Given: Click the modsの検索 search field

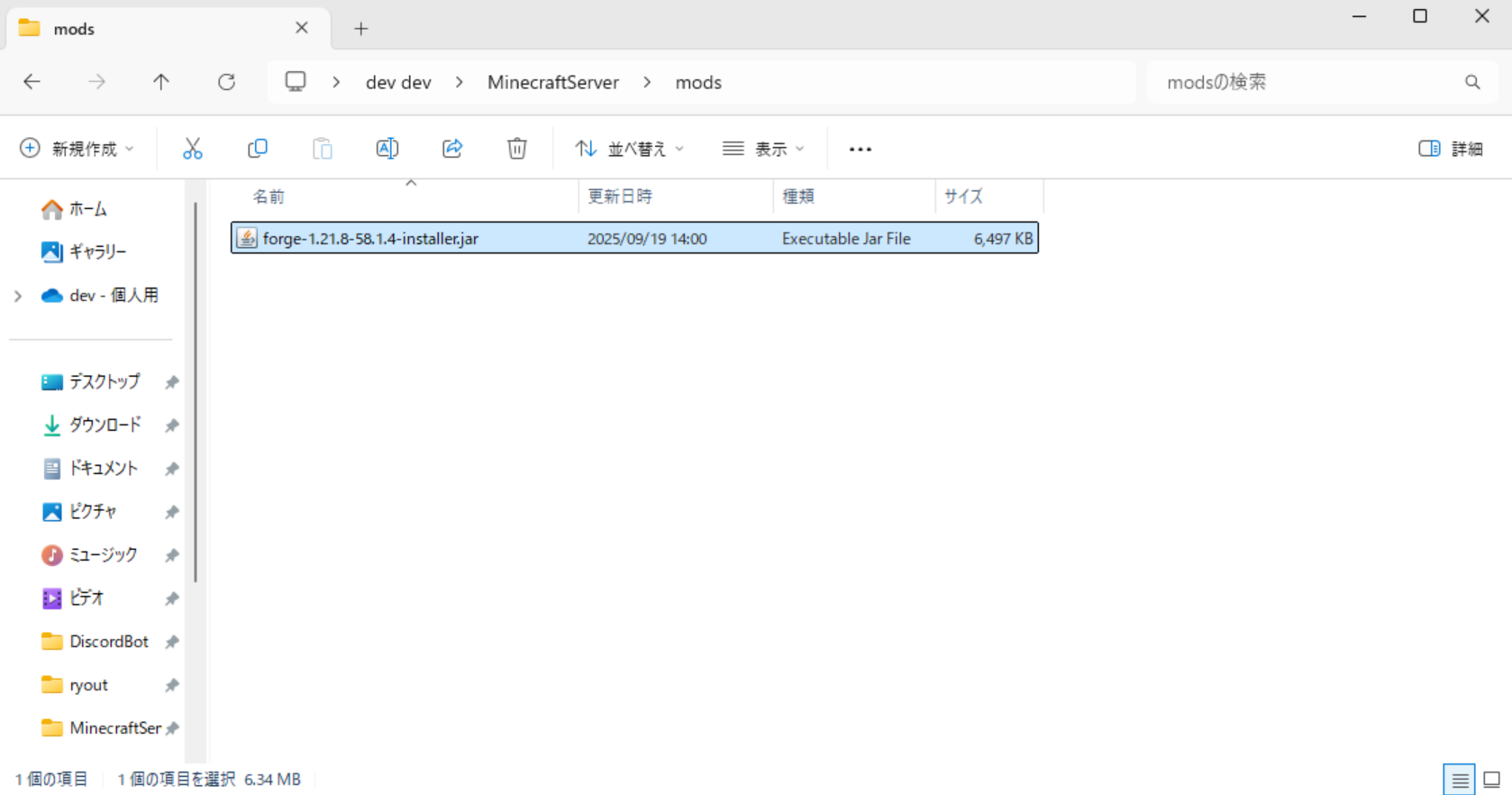Looking at the screenshot, I should click(1307, 82).
